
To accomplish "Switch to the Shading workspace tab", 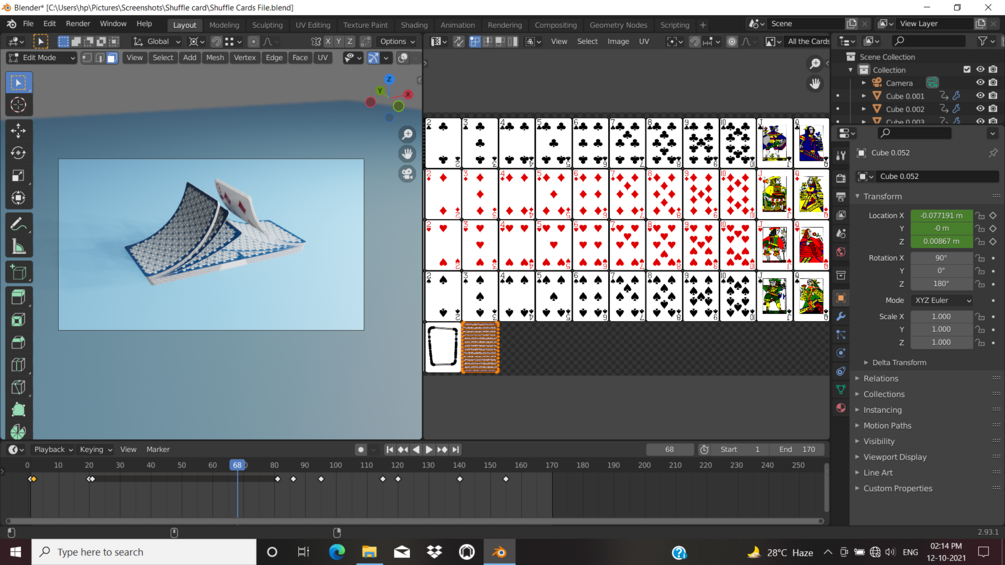I will (414, 25).
